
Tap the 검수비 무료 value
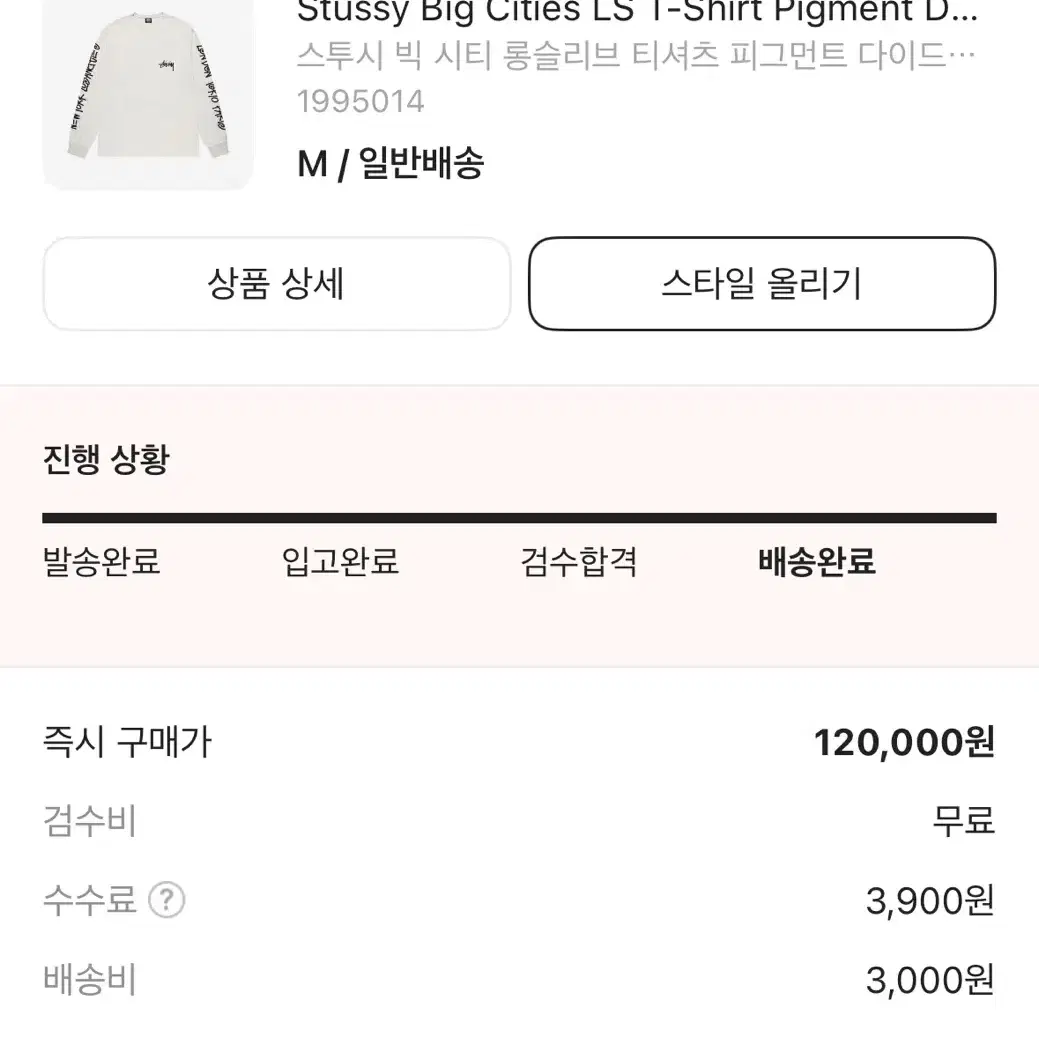(963, 821)
